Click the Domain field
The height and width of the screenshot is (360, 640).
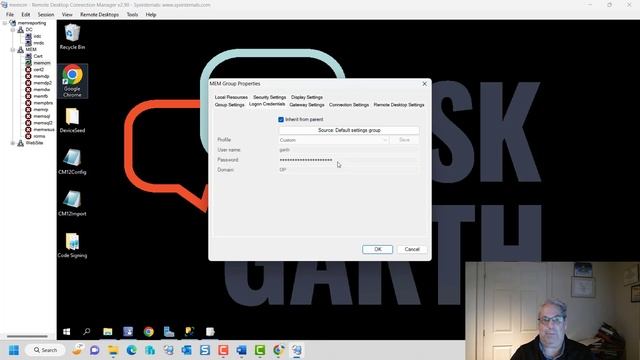(348, 170)
